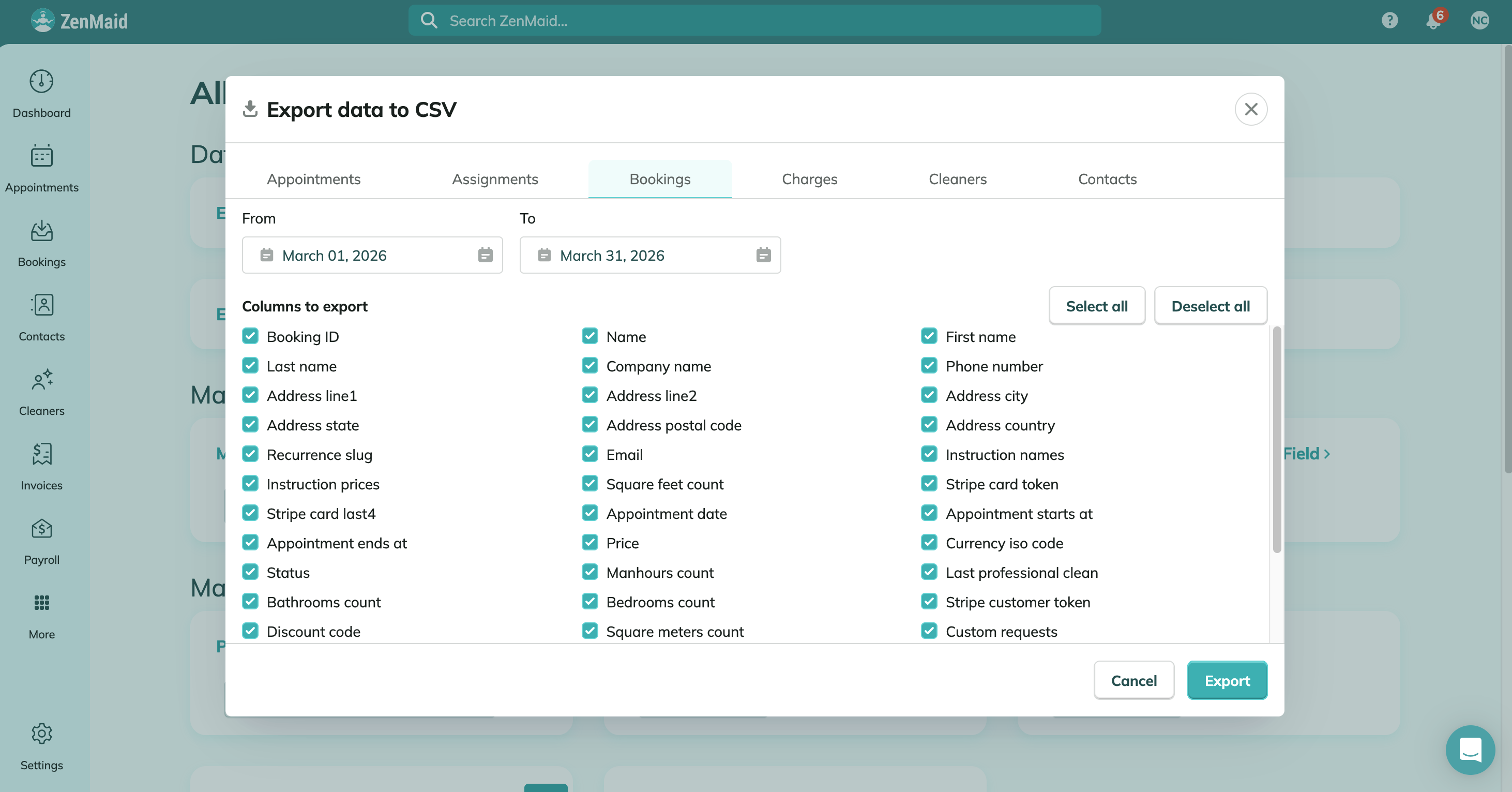Click the search magnifier icon

(x=429, y=21)
